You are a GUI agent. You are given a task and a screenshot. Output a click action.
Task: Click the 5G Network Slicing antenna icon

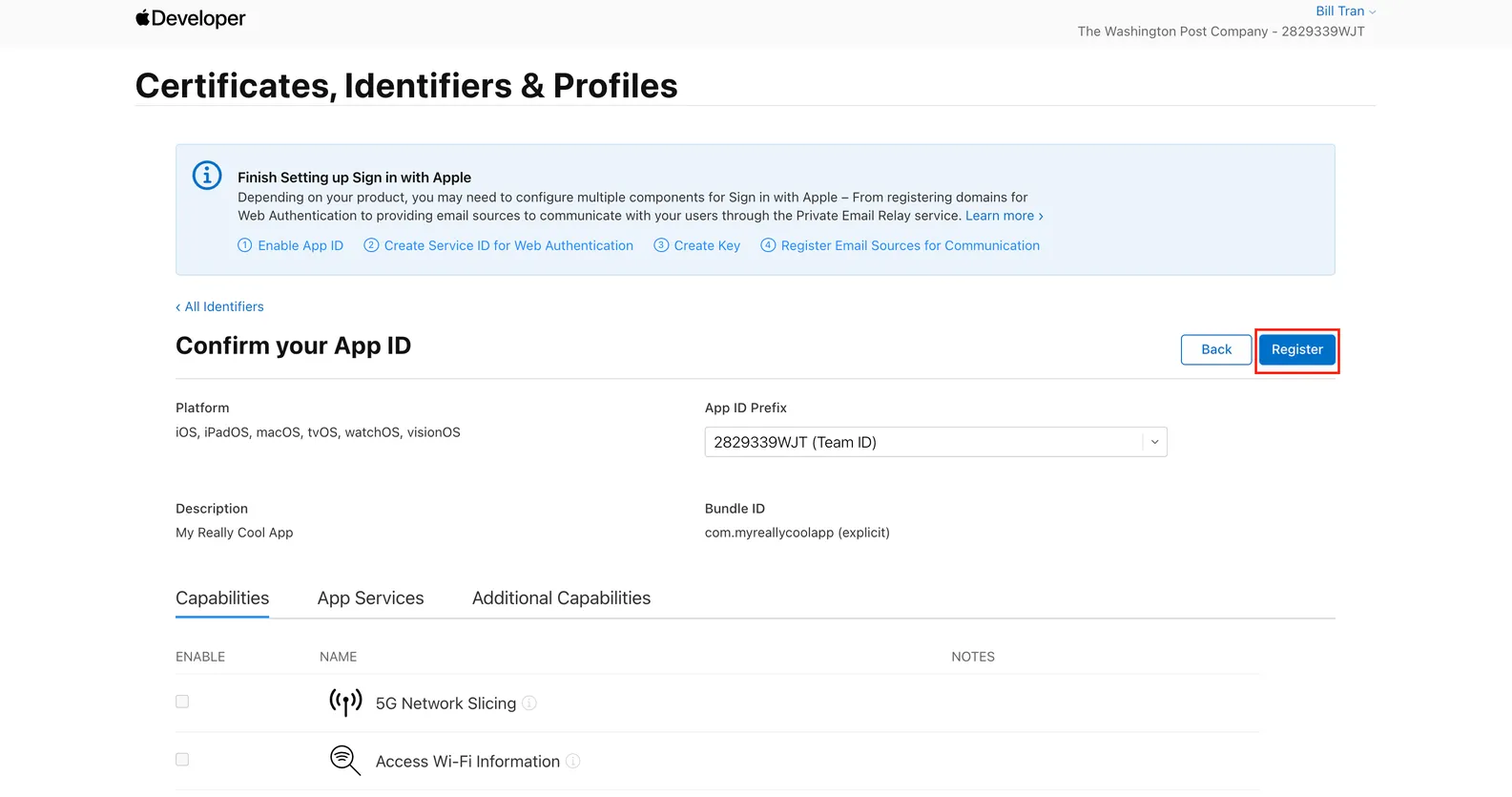(345, 703)
